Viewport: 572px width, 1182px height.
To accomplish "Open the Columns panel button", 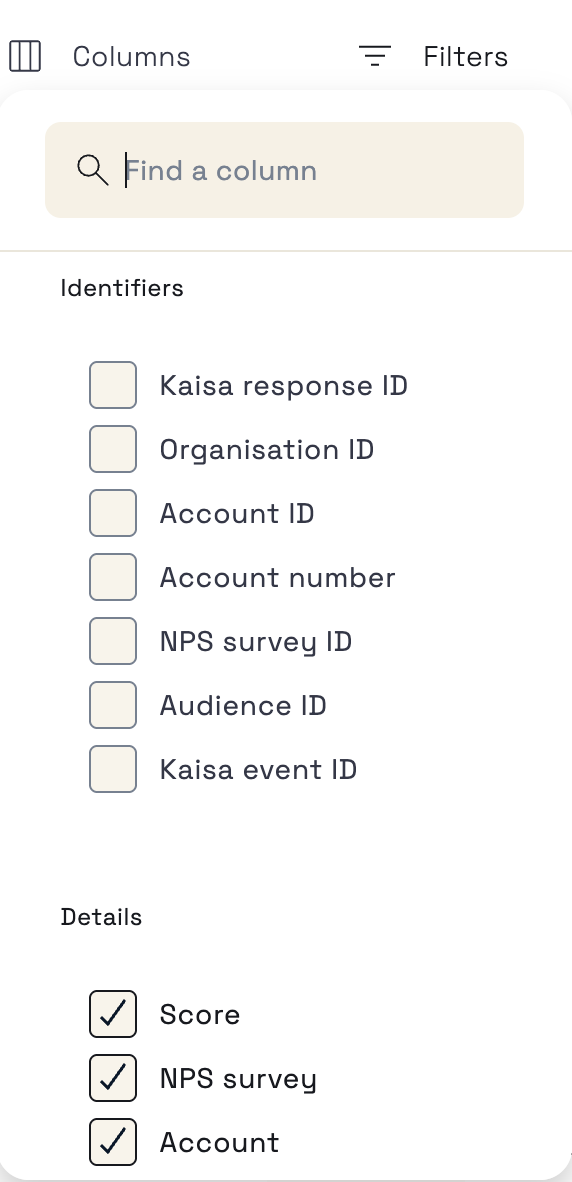I will [99, 57].
